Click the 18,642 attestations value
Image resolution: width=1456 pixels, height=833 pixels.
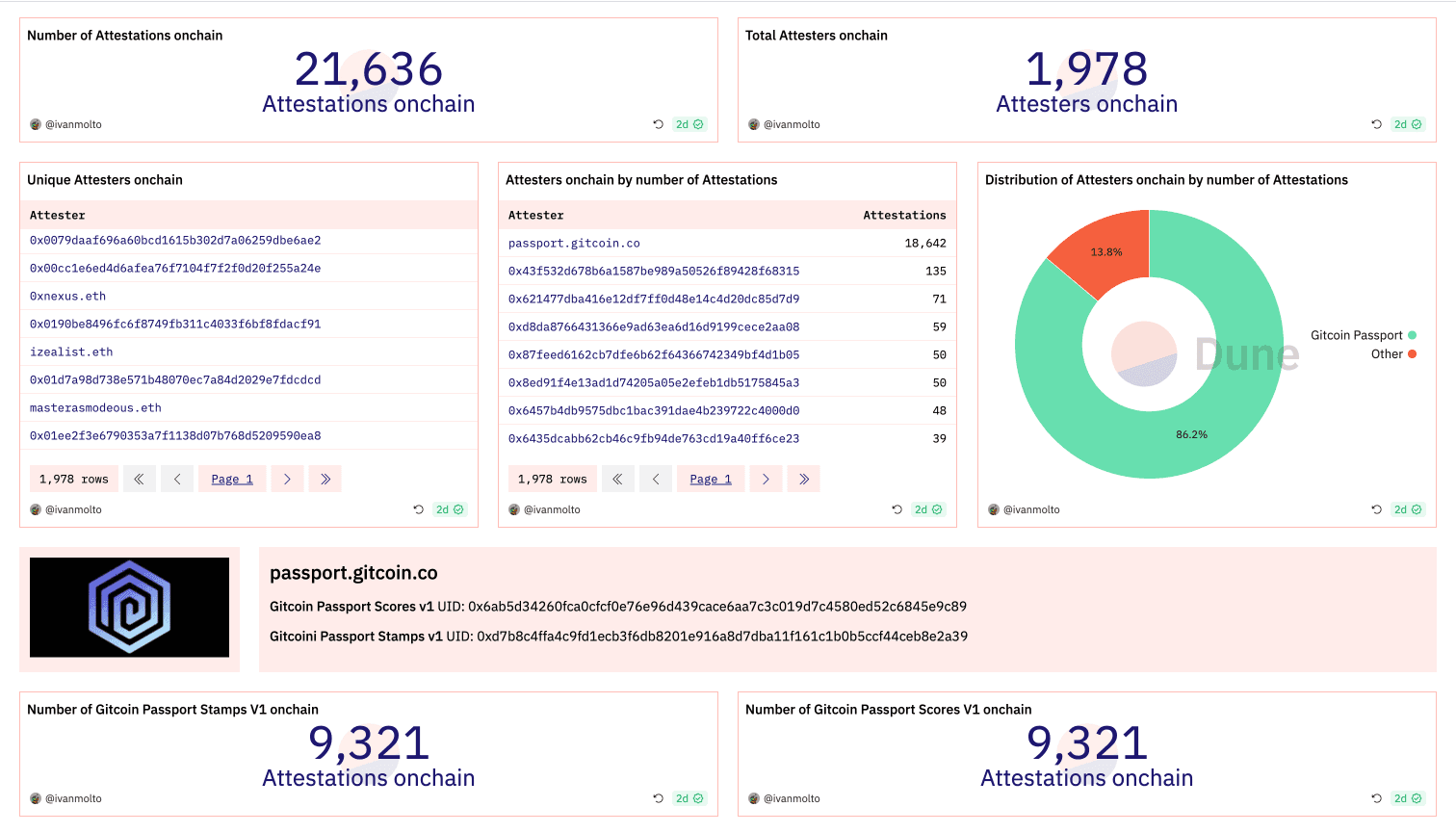coord(925,244)
